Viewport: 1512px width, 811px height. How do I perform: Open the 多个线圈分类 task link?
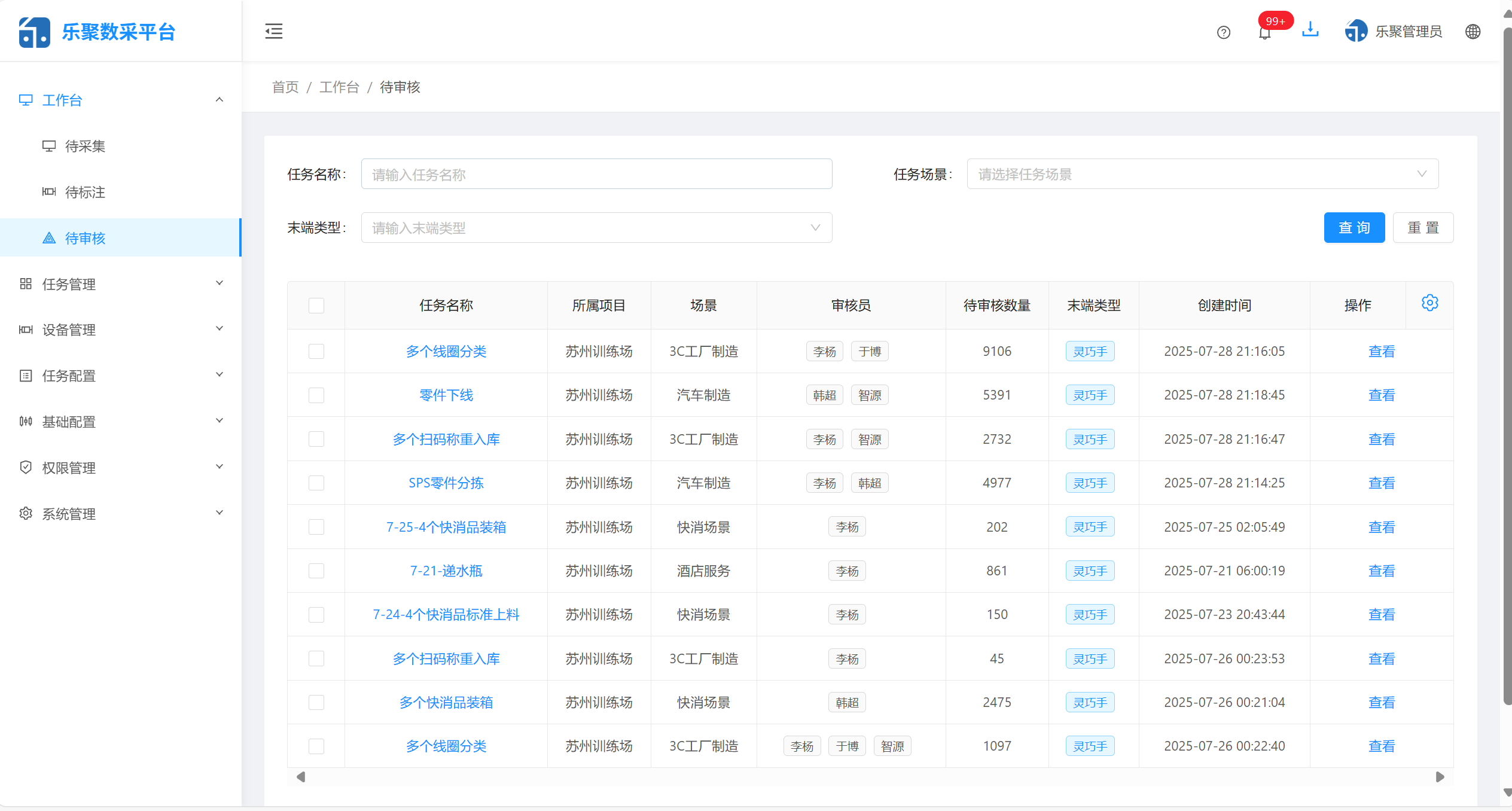[446, 351]
